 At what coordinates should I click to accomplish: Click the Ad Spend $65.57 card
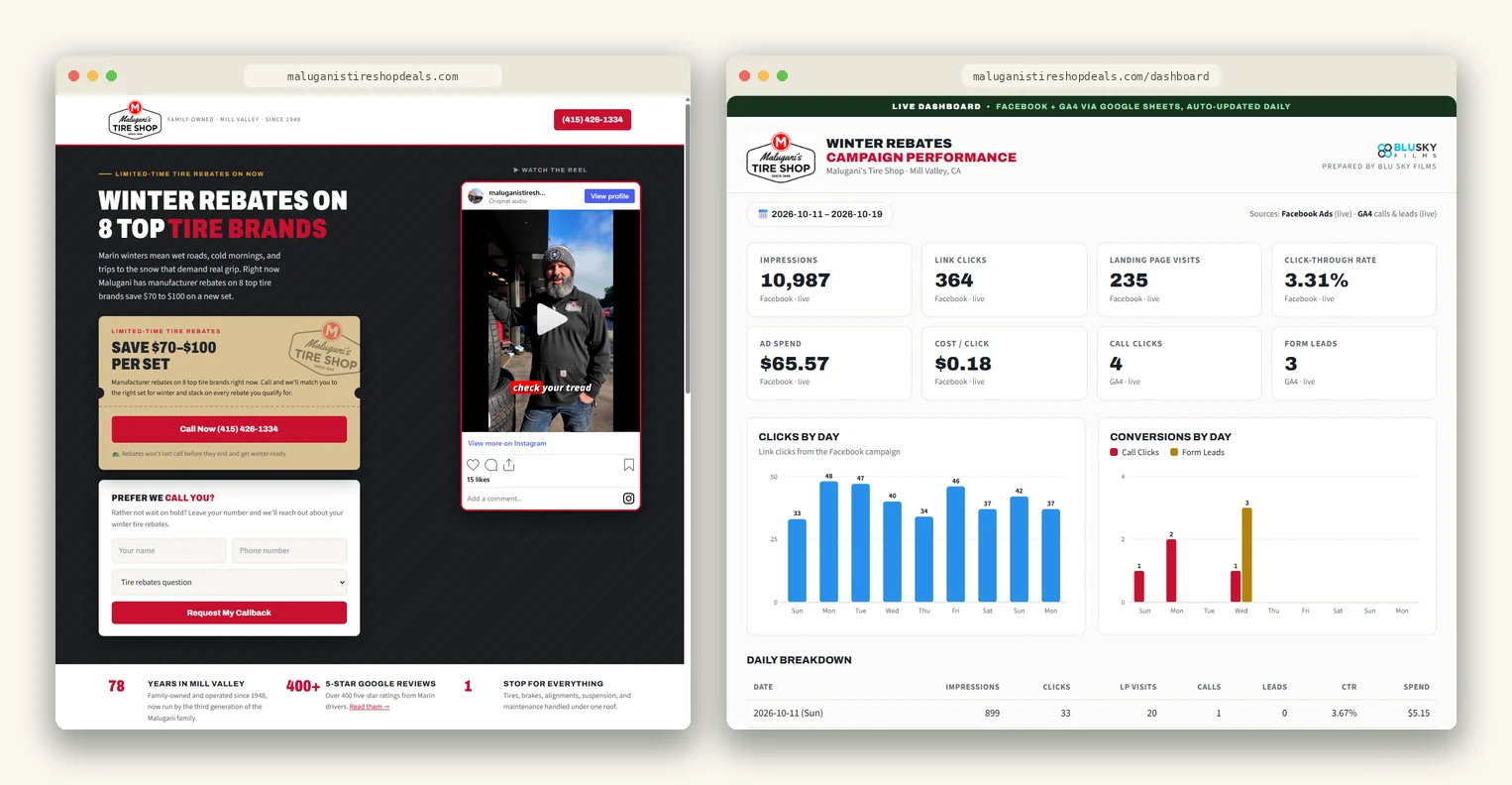(828, 364)
